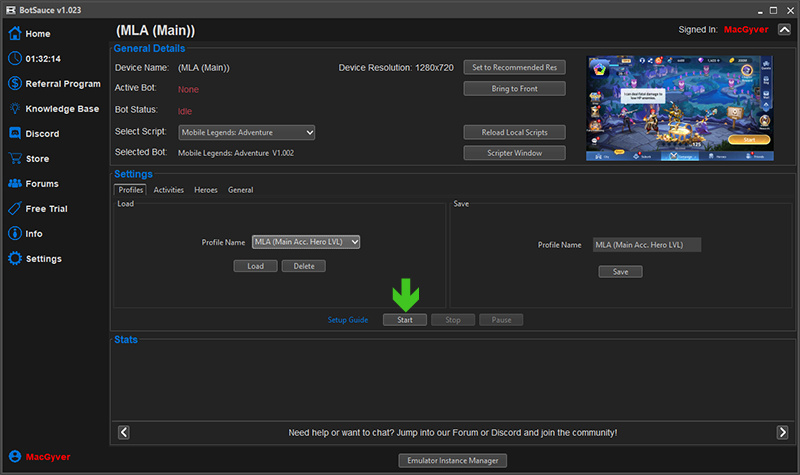This screenshot has width=800, height=475.
Task: Start the bot with Start button
Action: pos(405,320)
